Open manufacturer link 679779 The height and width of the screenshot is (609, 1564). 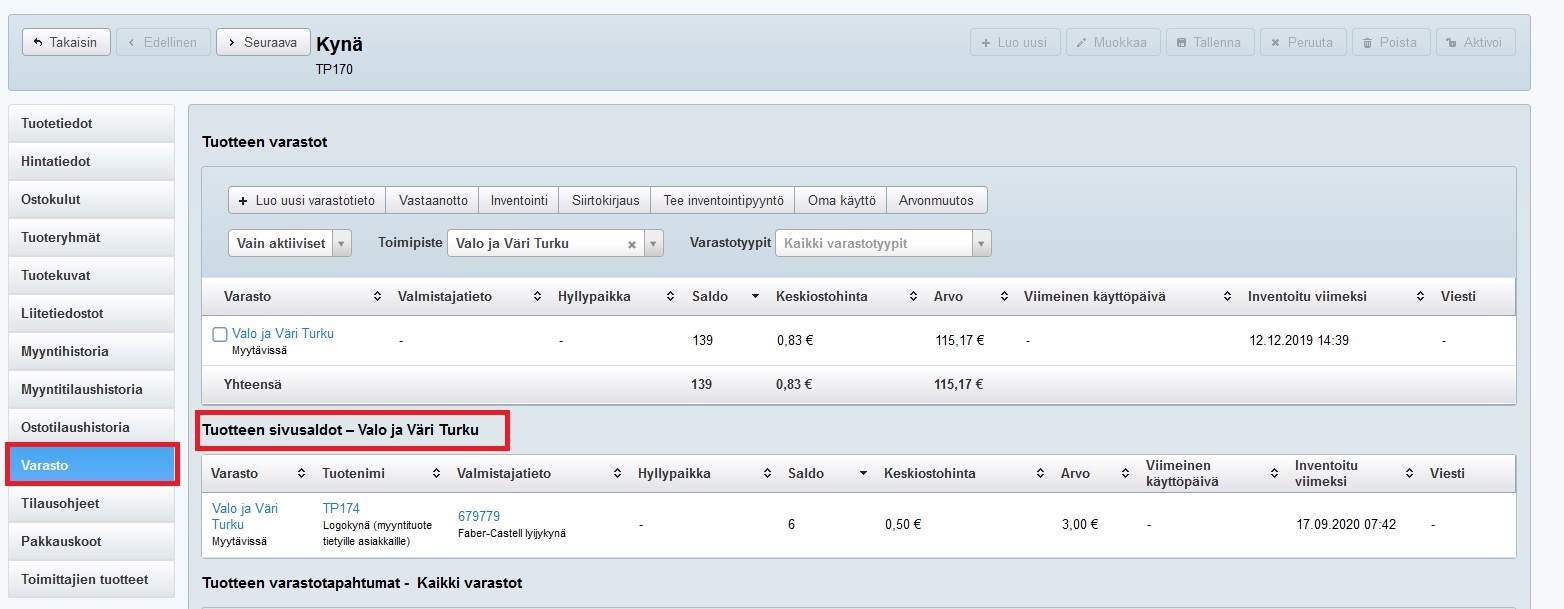[x=478, y=516]
